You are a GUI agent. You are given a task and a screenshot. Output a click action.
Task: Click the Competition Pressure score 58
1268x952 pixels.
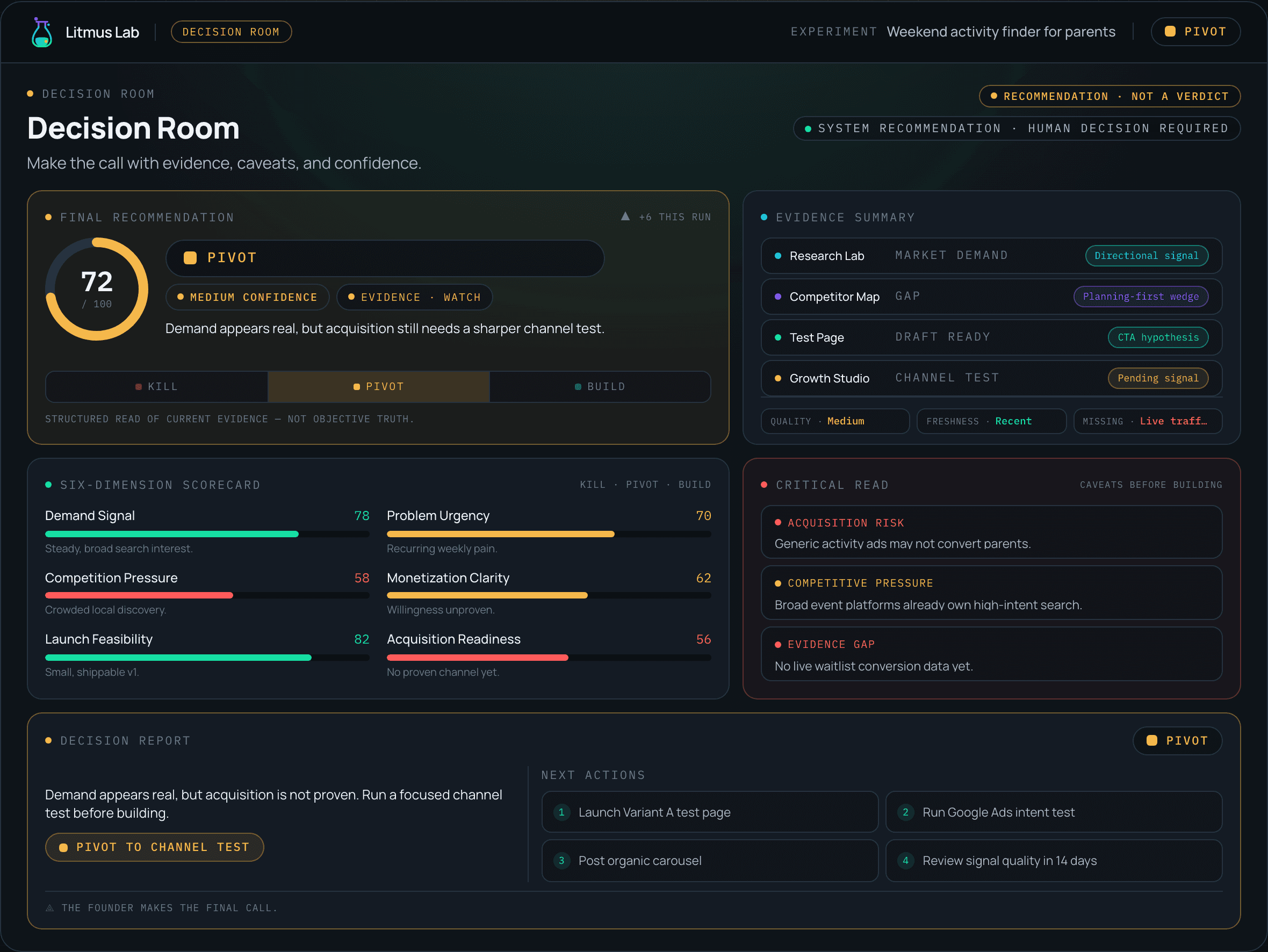362,578
